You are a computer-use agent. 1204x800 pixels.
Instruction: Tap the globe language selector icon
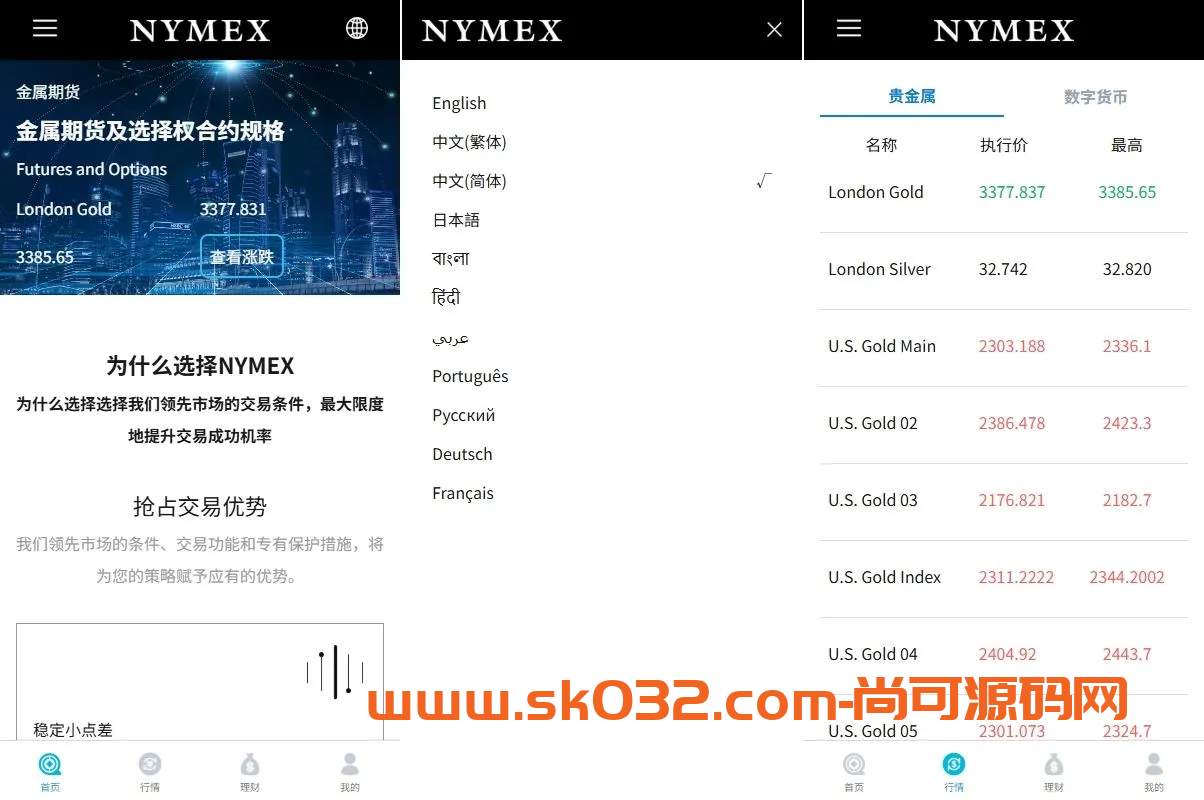pyautogui.click(x=357, y=27)
